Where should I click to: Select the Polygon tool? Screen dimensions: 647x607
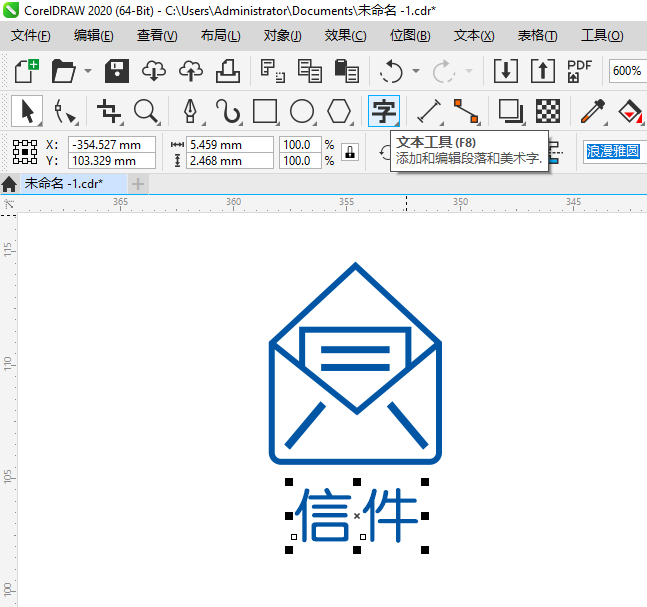tap(339, 111)
